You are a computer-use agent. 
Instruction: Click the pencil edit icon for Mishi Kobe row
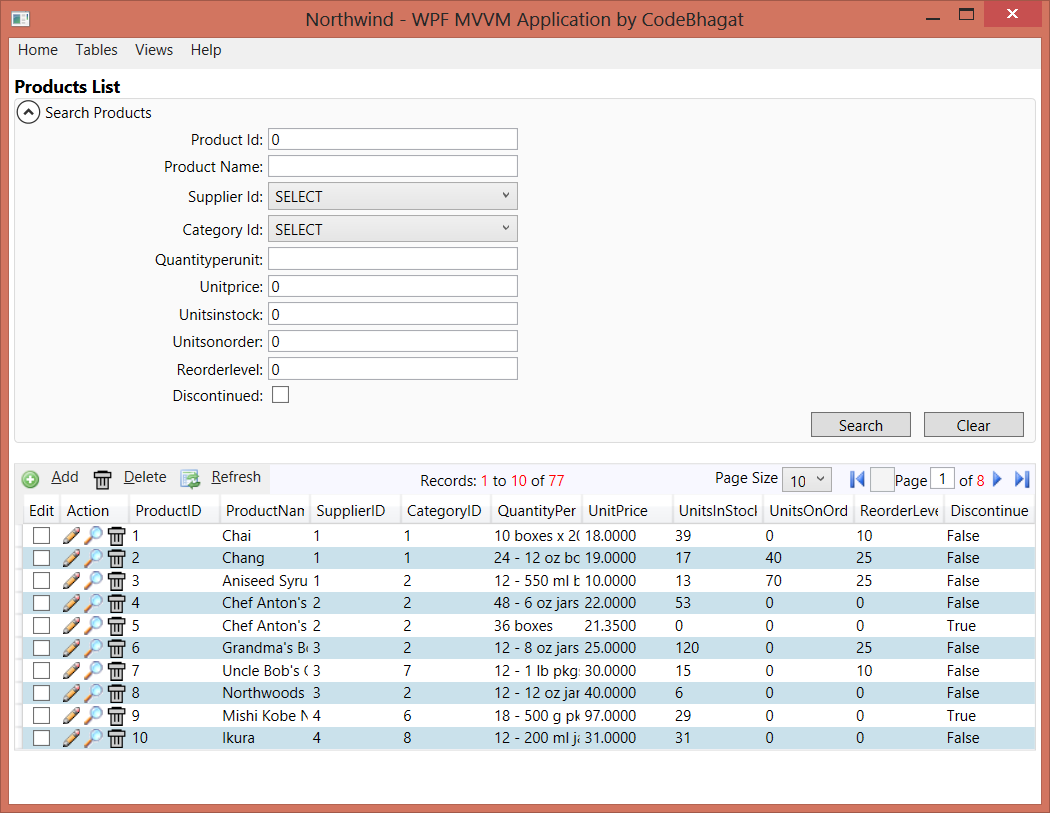tap(71, 716)
